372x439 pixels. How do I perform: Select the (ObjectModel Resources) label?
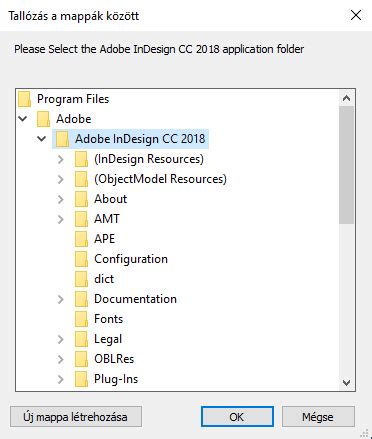pos(160,179)
